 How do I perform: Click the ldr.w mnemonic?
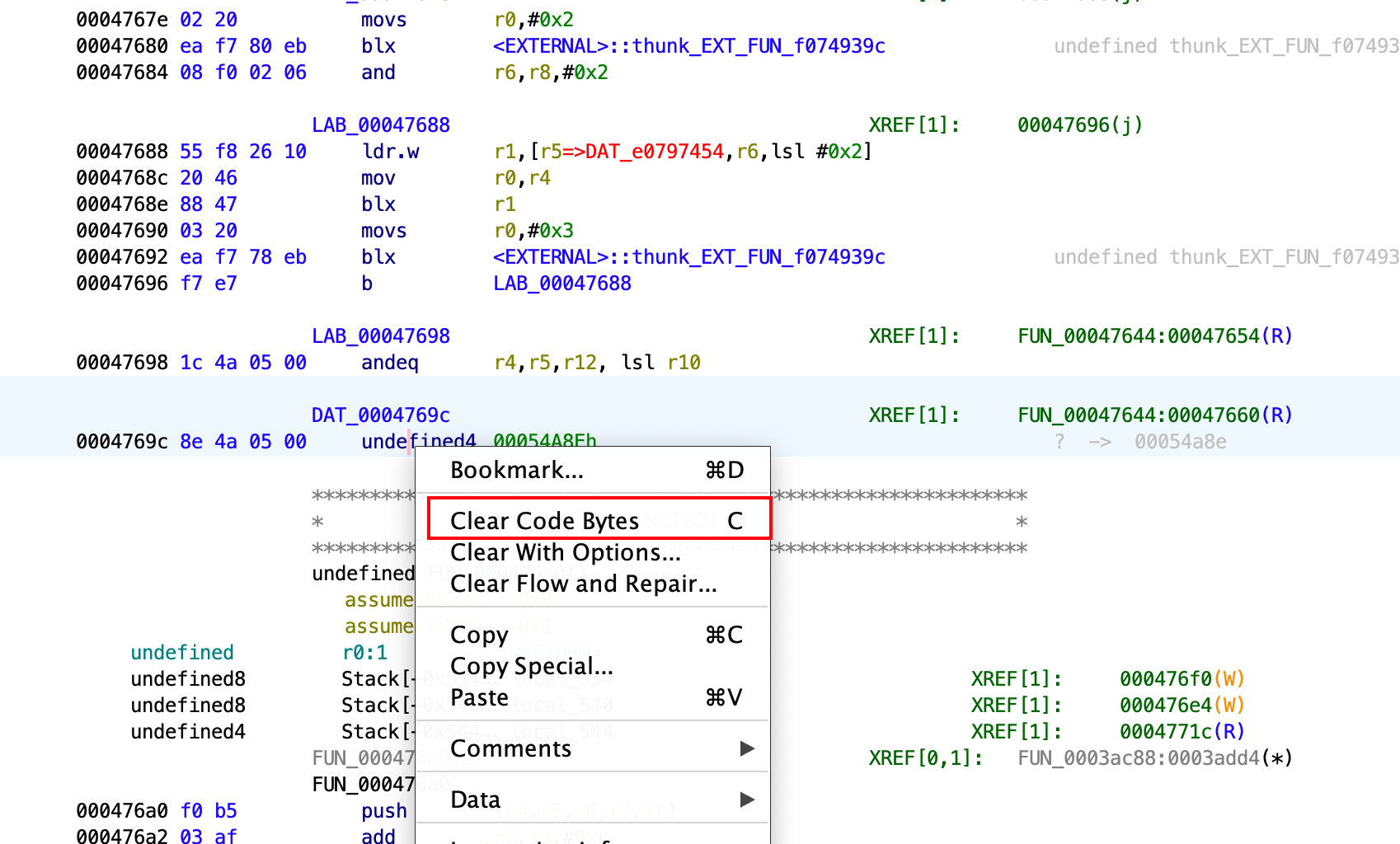(x=390, y=152)
